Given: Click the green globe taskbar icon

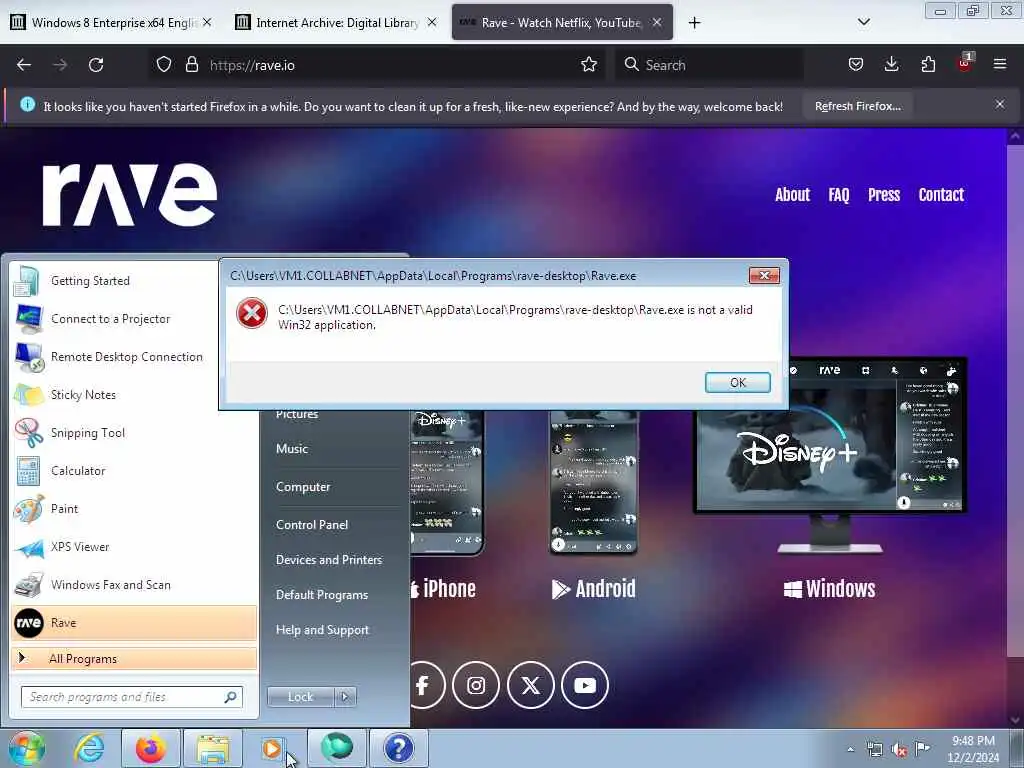Looking at the screenshot, I should point(336,748).
